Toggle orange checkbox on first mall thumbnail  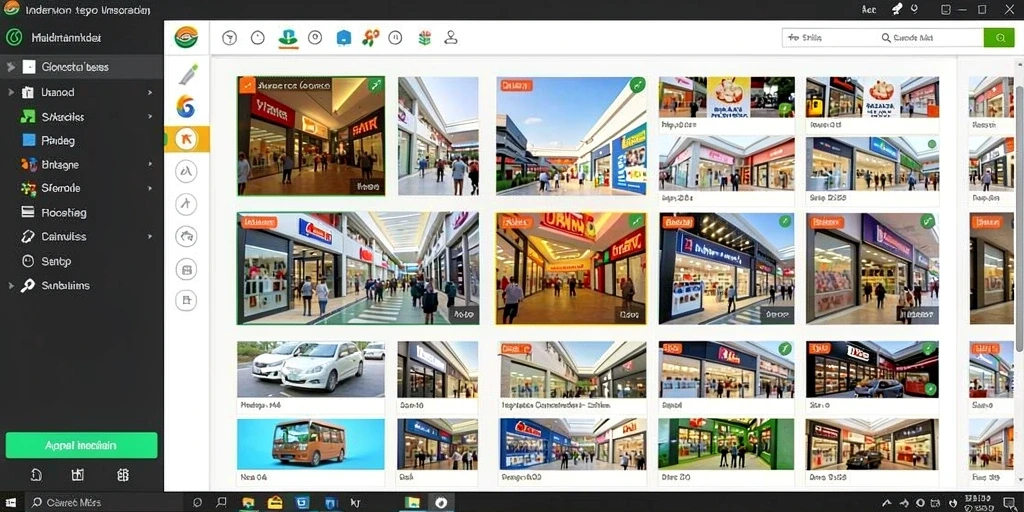point(246,85)
